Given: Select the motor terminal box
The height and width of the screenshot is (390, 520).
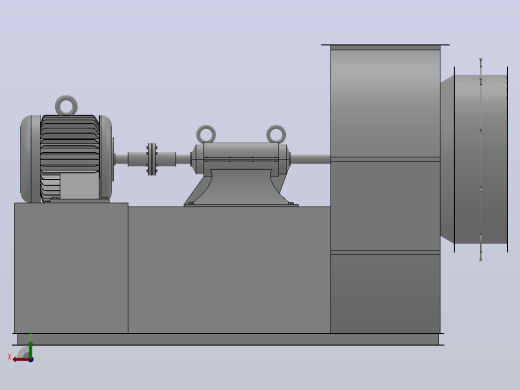Looking at the screenshot, I should point(80,186).
